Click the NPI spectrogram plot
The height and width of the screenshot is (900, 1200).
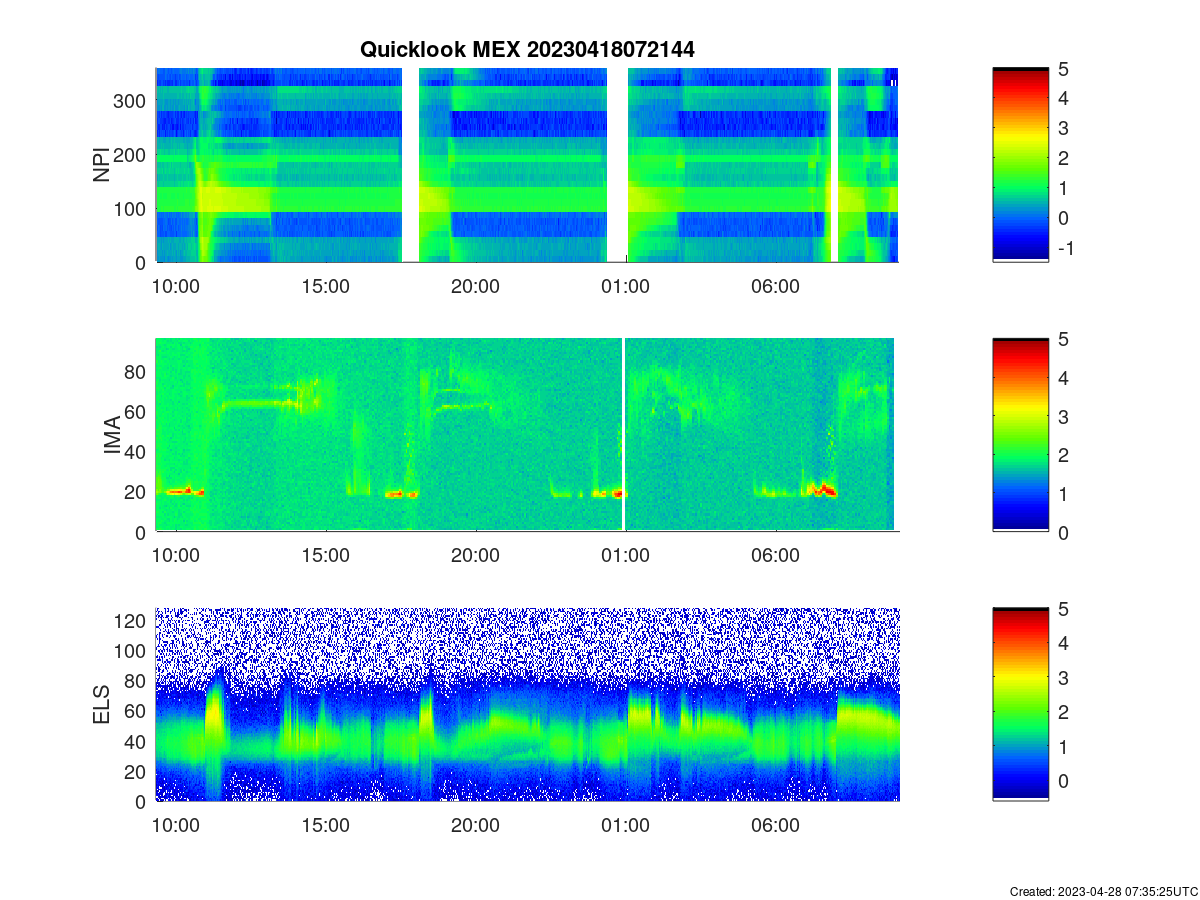coord(527,165)
